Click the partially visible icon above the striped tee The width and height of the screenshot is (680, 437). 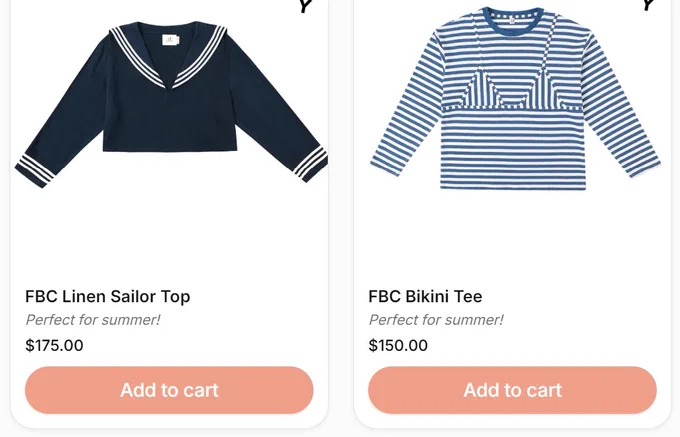[648, 5]
